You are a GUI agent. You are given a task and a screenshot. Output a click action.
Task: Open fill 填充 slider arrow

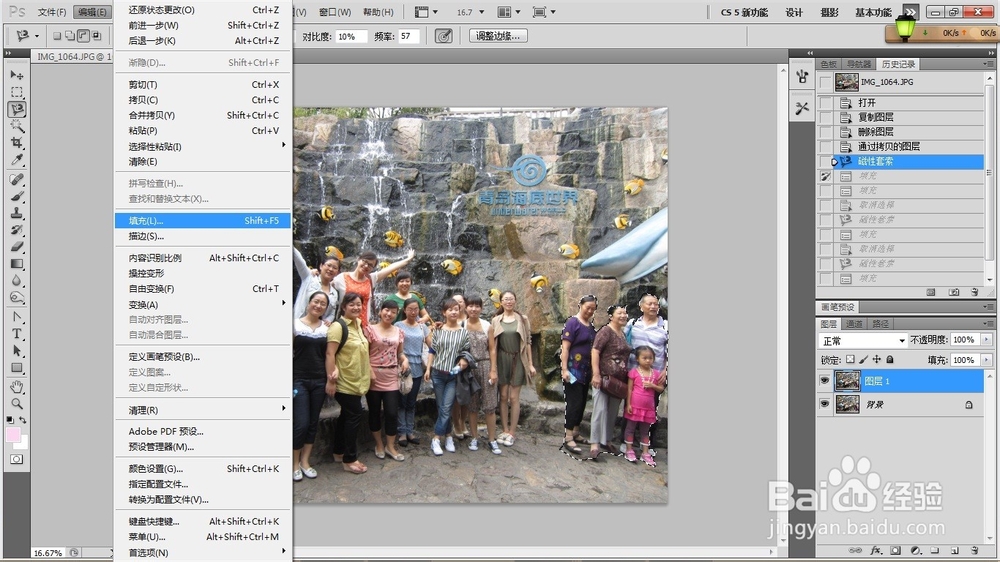click(x=986, y=360)
